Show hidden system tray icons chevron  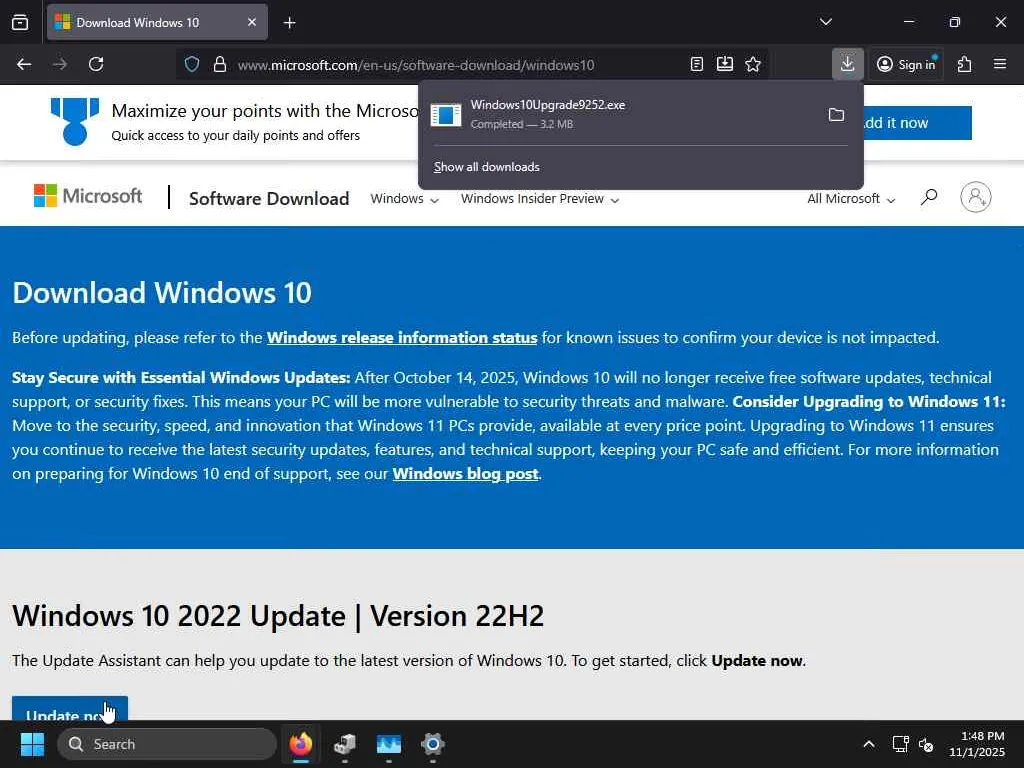pos(869,744)
